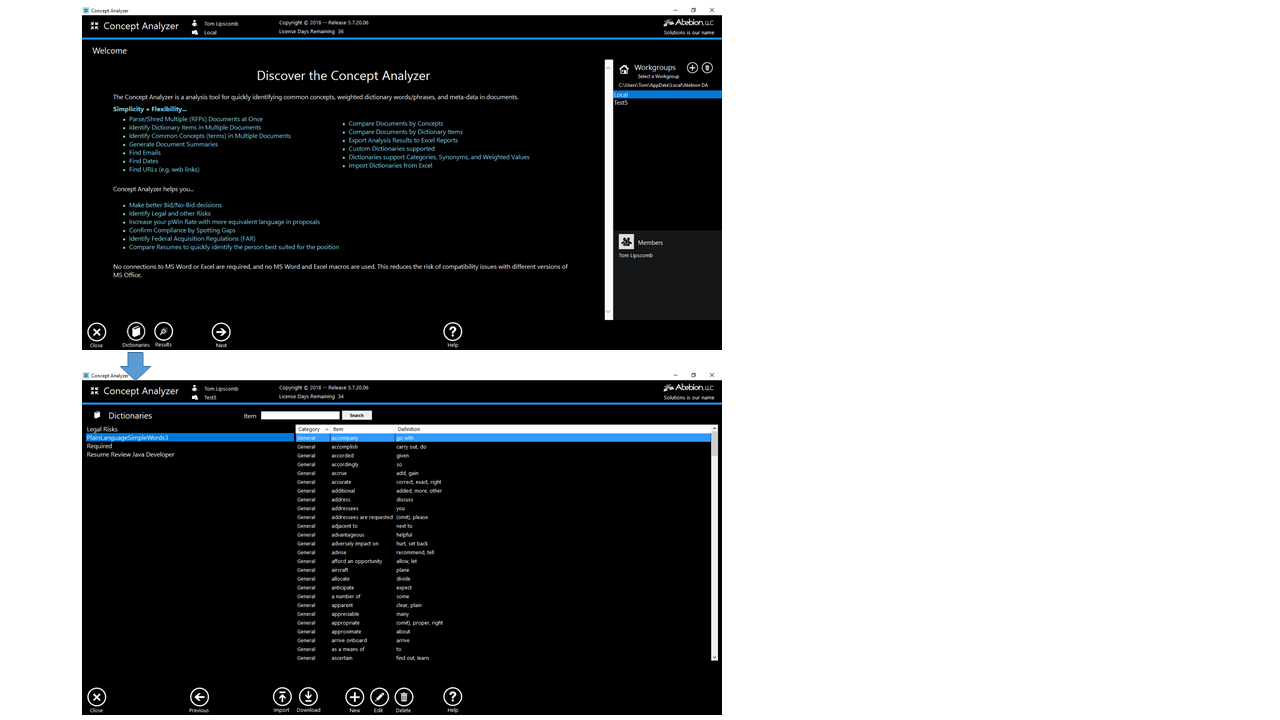Click the Abebion LLC logo in Welcome window
Image resolution: width=1280 pixels, height=720 pixels.
click(689, 23)
